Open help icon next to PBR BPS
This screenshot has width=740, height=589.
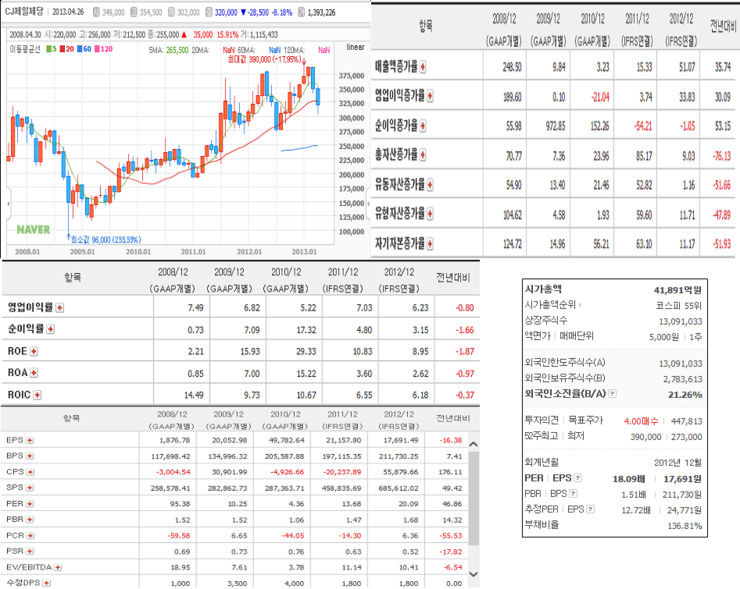[573, 494]
